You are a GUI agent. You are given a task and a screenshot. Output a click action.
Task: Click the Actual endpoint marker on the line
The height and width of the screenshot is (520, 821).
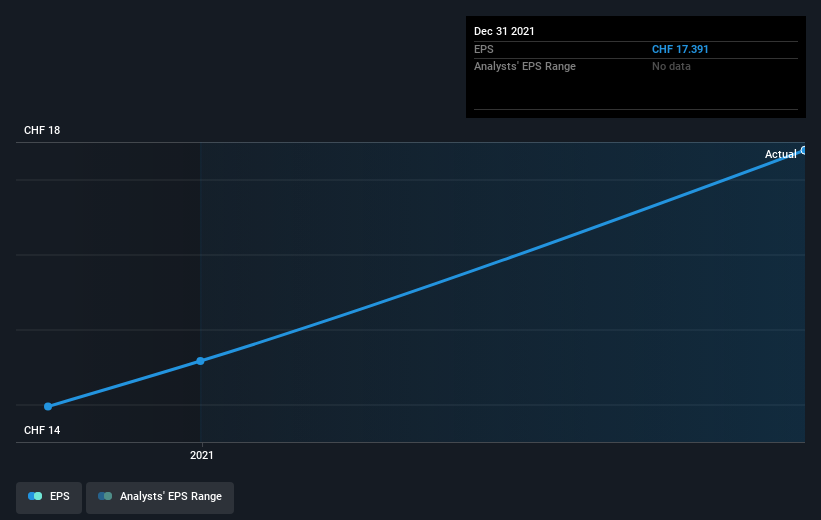[x=803, y=150]
